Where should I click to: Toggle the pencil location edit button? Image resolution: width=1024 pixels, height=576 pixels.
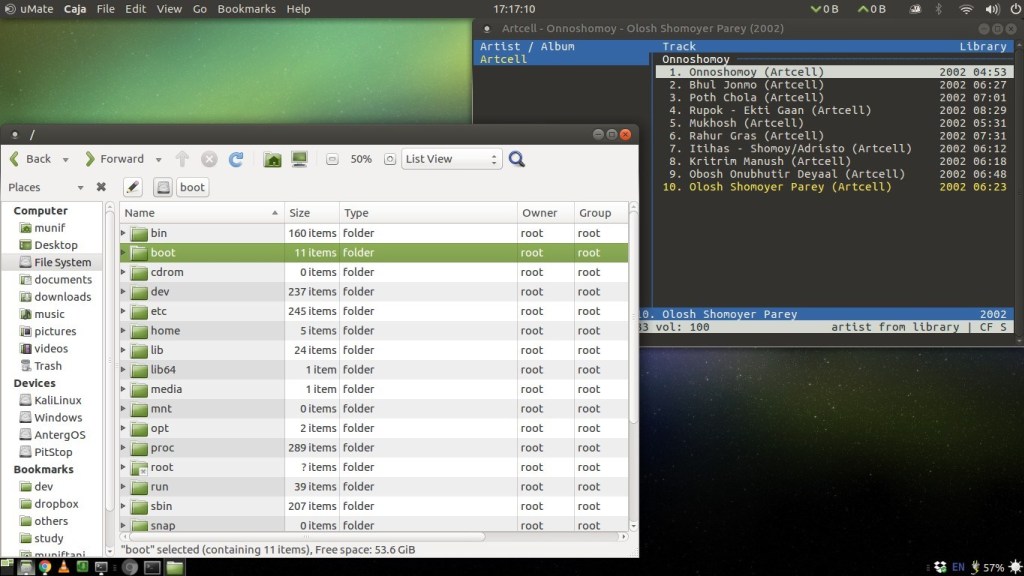(133, 187)
